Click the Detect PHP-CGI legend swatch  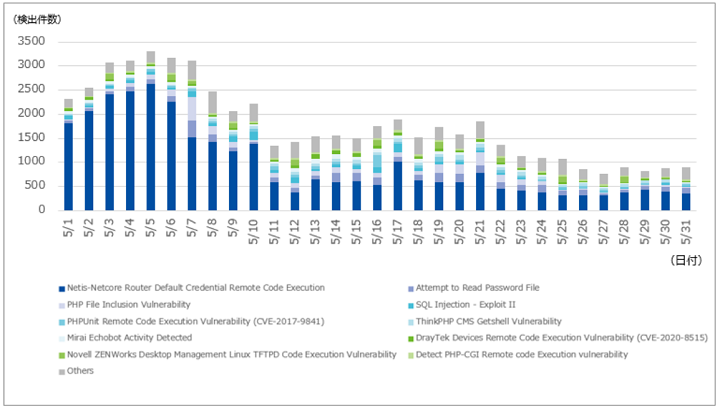(x=411, y=355)
